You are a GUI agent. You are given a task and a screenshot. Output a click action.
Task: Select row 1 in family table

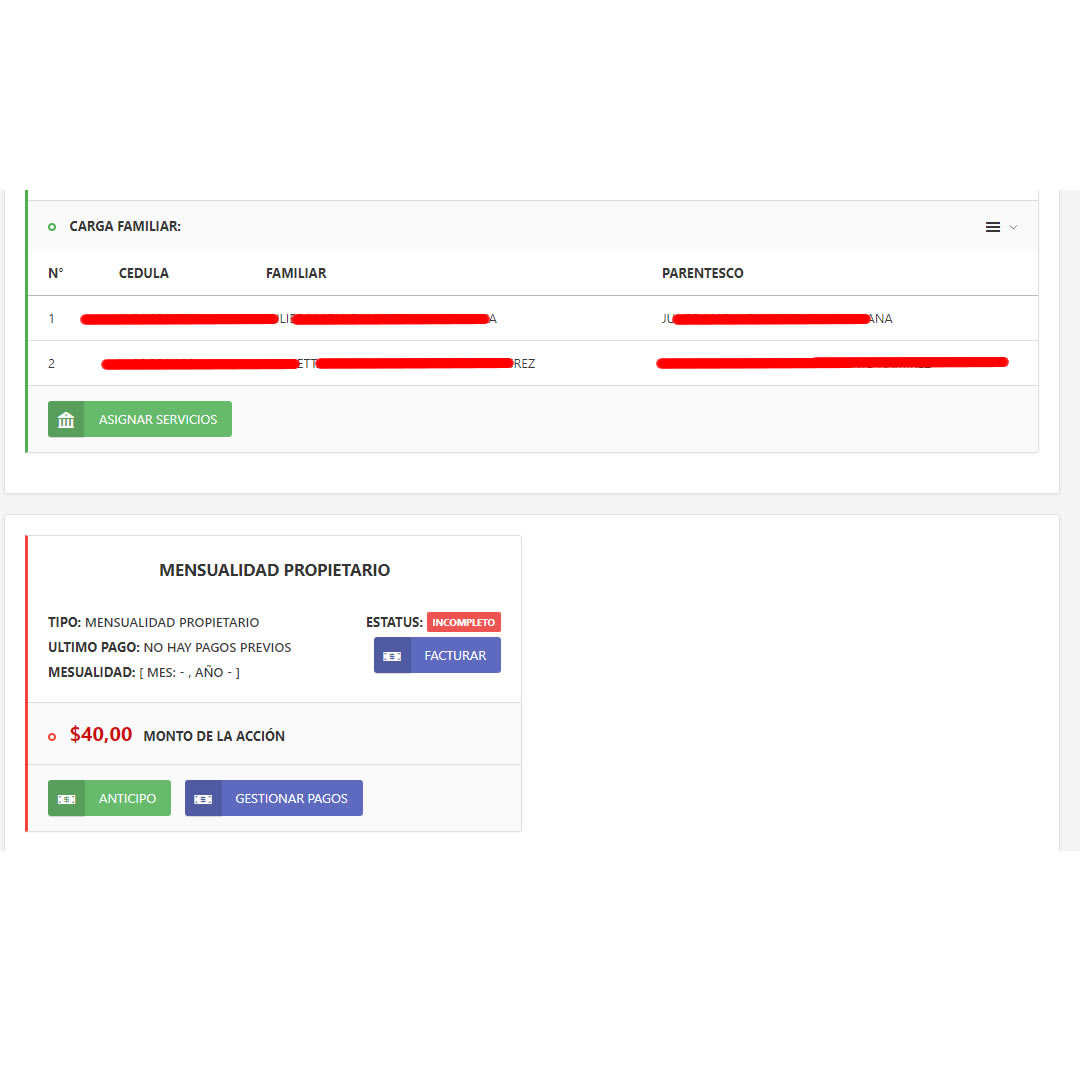pyautogui.click(x=532, y=318)
